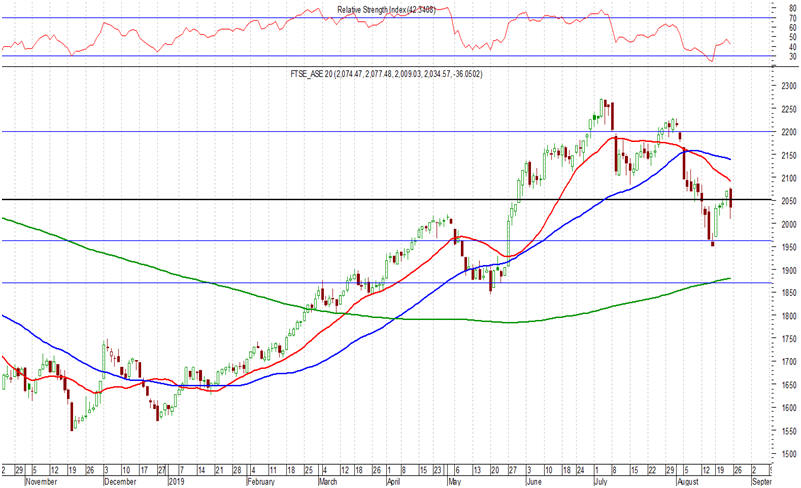Select the 2250 price axis label
The width and height of the screenshot is (801, 488).
pos(789,109)
